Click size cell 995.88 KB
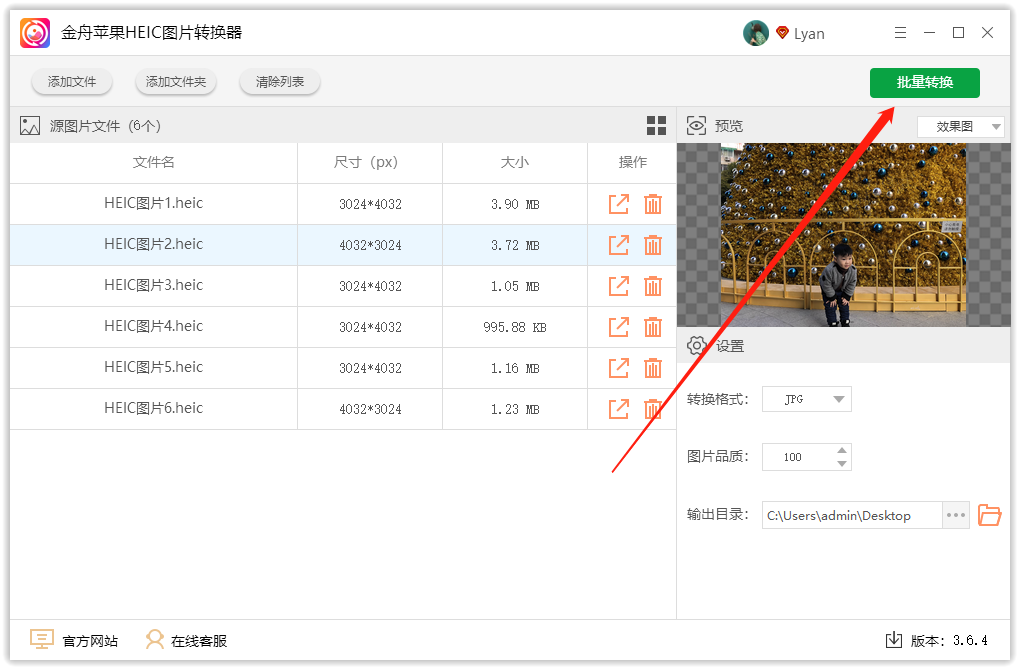The width and height of the screenshot is (1020, 670). click(515, 327)
